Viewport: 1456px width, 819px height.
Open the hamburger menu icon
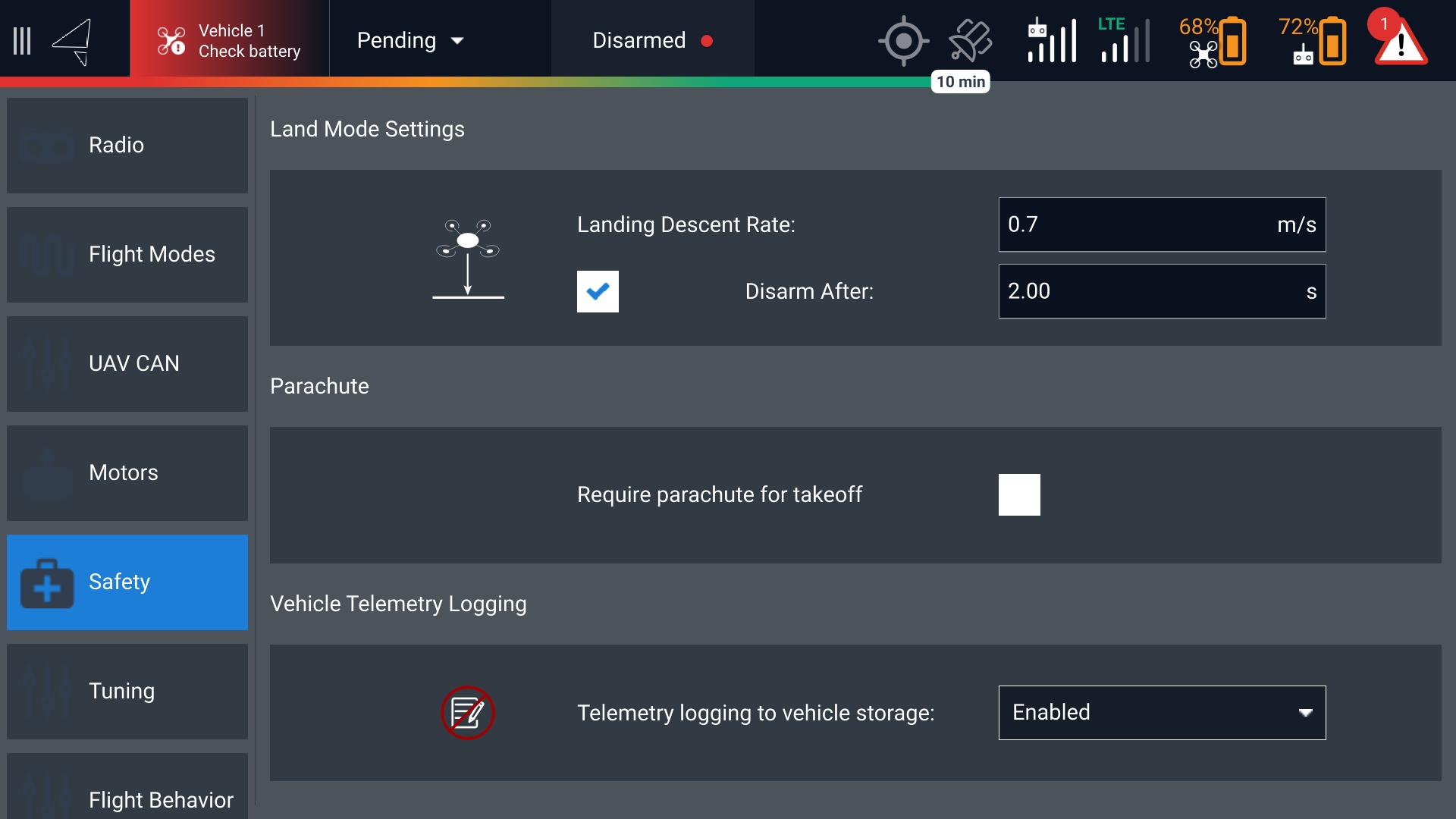tap(22, 41)
